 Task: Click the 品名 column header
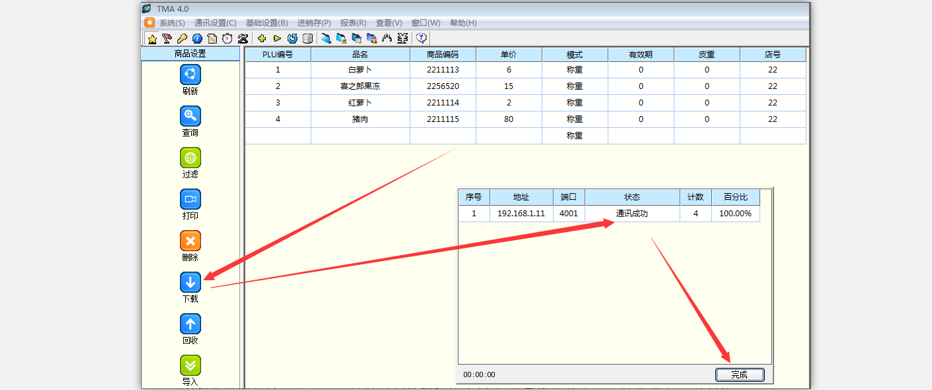pos(360,55)
